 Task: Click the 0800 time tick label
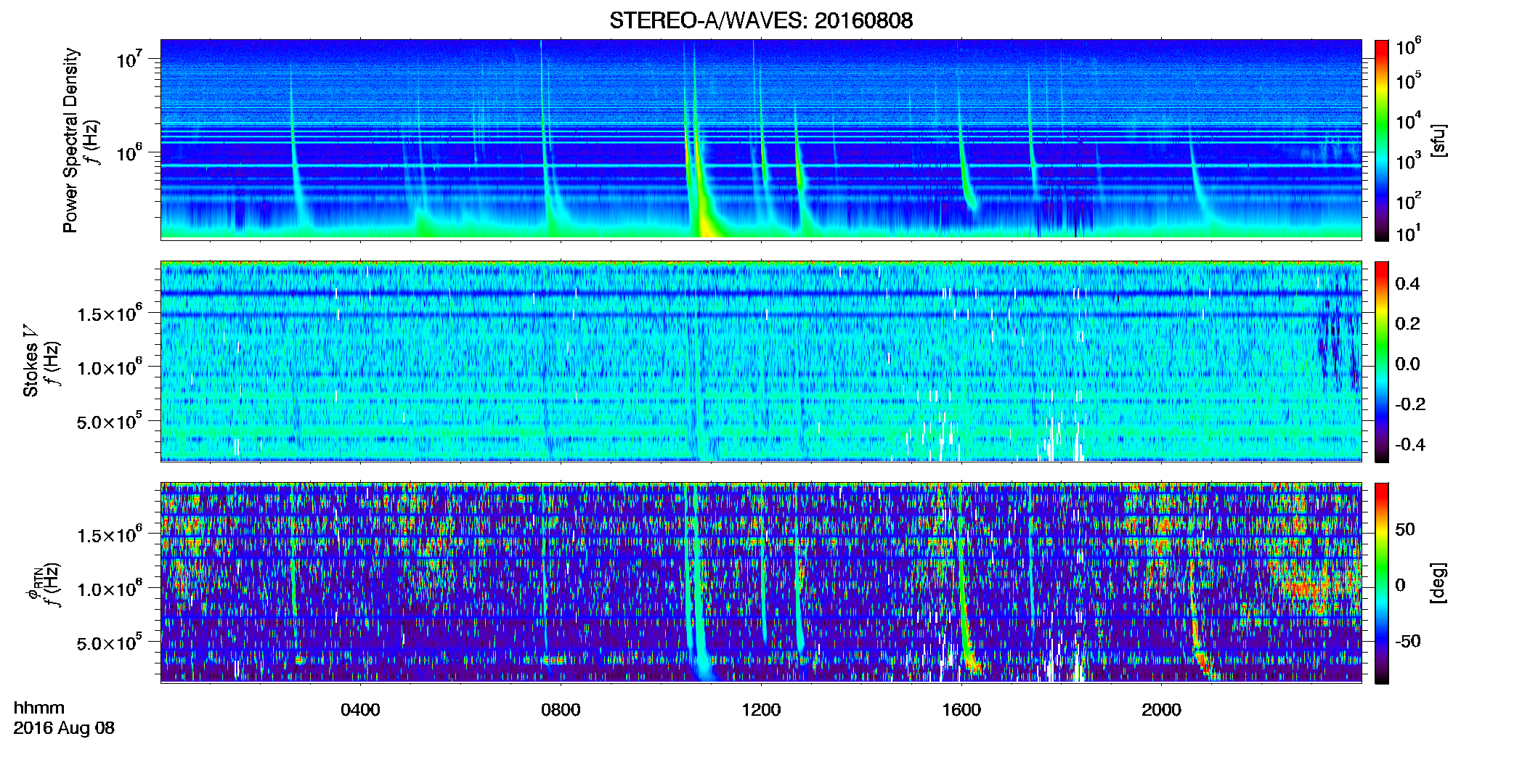click(561, 710)
